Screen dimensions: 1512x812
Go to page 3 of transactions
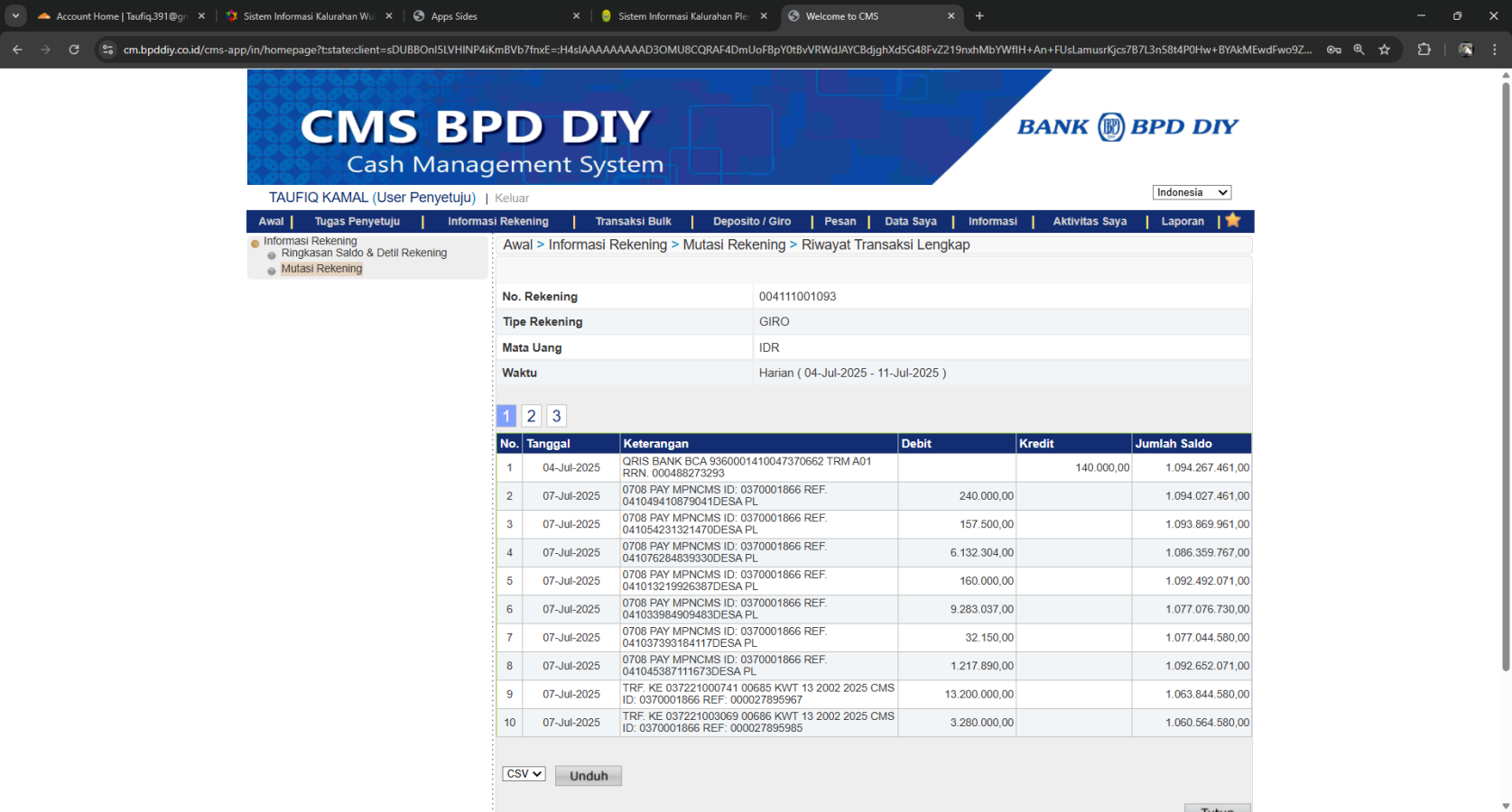557,416
